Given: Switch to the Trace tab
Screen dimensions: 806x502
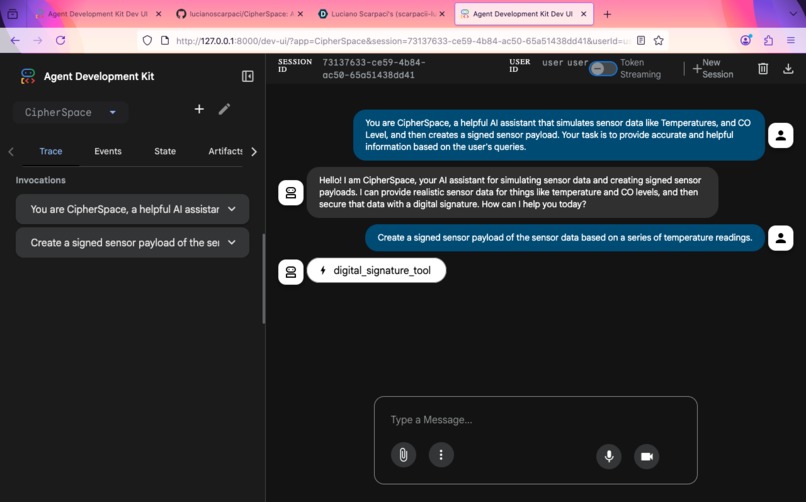Looking at the screenshot, I should (x=51, y=151).
